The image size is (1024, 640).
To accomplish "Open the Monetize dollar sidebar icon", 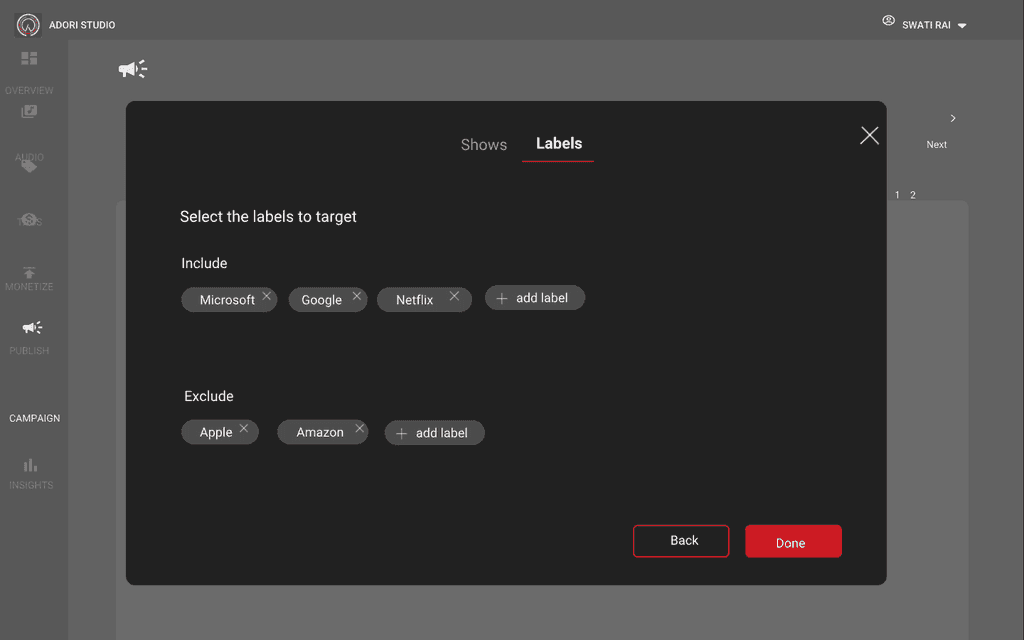I will (x=29, y=219).
